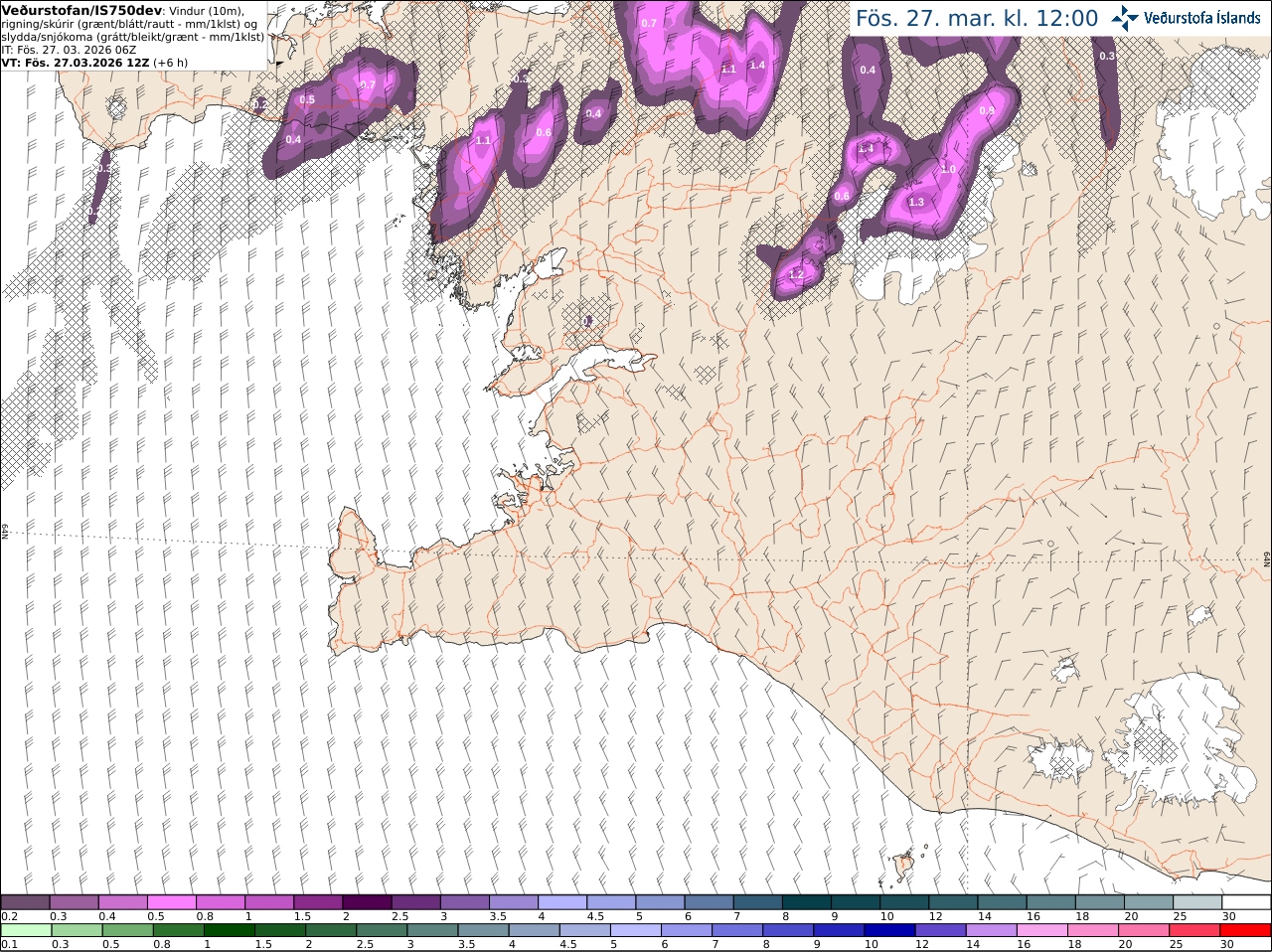Click the VT valid-time line in the info box
The height and width of the screenshot is (952, 1272).
coord(94,62)
